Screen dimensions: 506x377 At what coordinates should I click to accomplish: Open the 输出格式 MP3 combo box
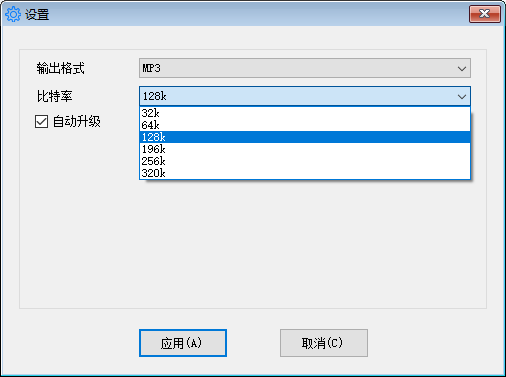tap(305, 68)
